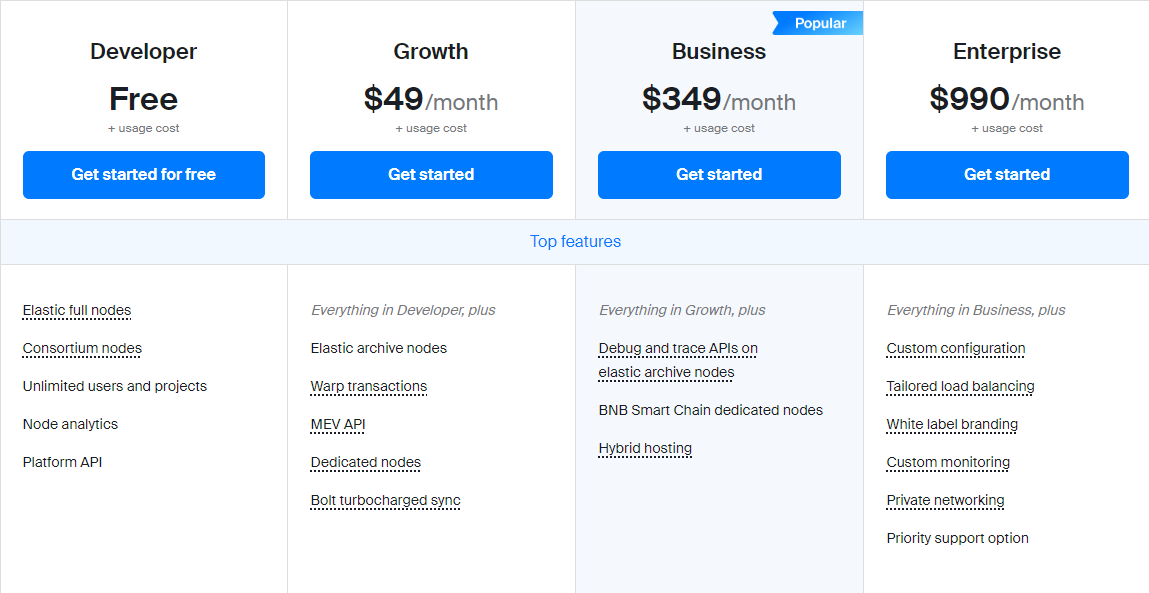The width and height of the screenshot is (1149, 593).
Task: Select the MEV API feature
Action: point(338,424)
